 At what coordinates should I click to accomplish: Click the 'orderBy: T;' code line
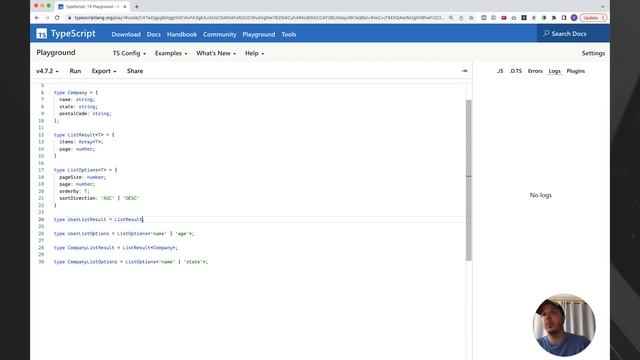click(74, 191)
